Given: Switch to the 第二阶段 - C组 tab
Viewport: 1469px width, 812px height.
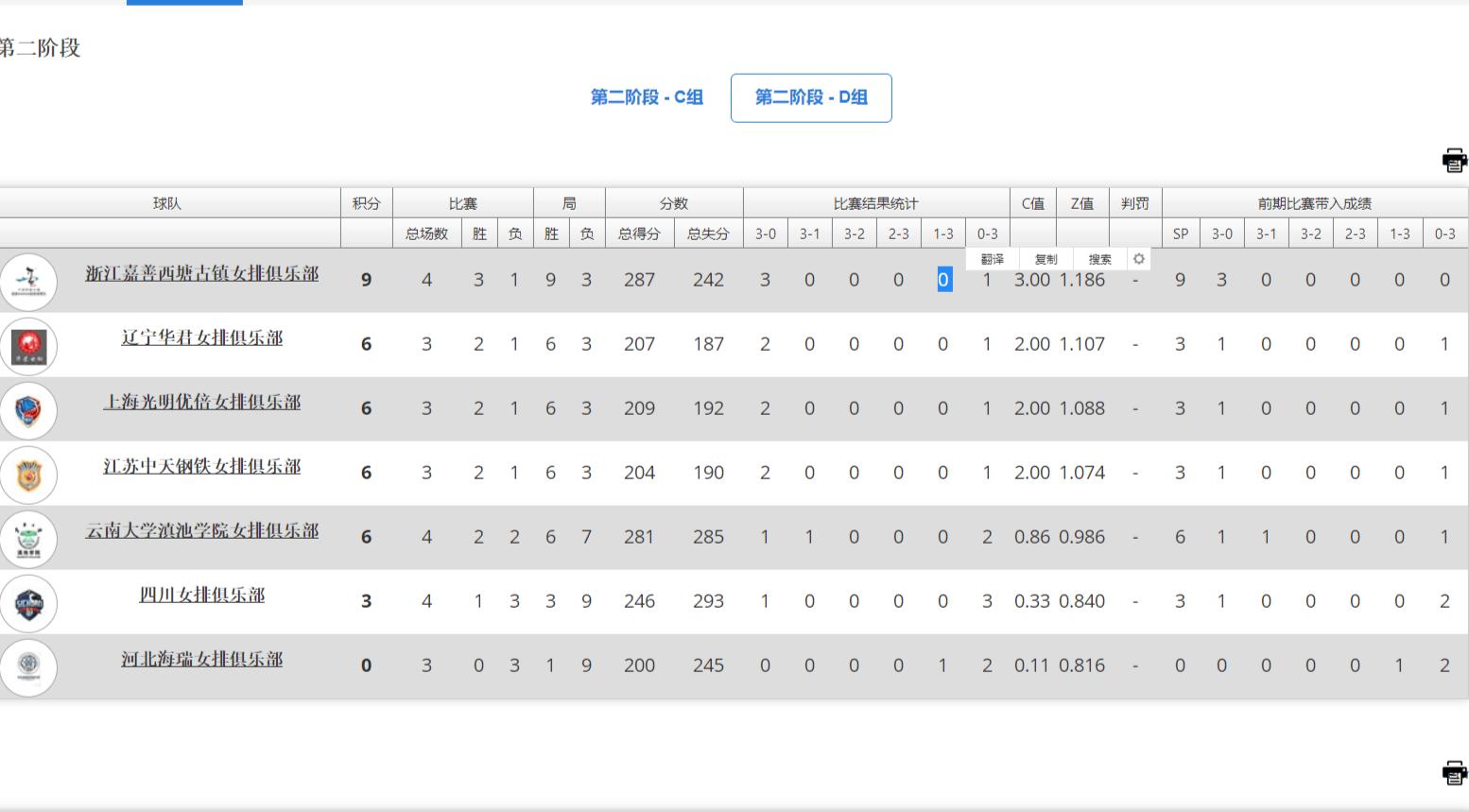Looking at the screenshot, I should [x=647, y=97].
